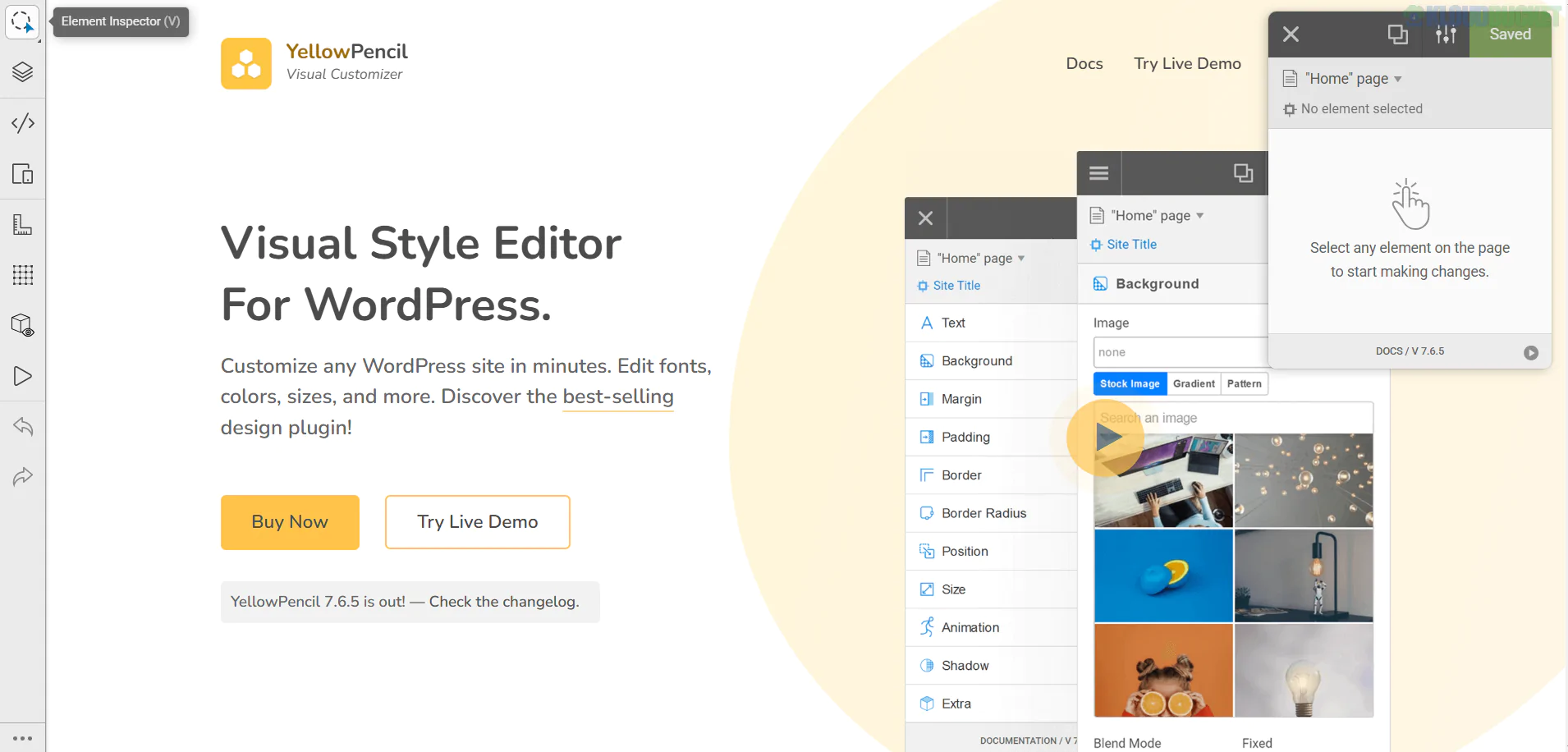Click the X icon on left preview panel
Viewport: 1568px width, 752px height.
click(926, 218)
